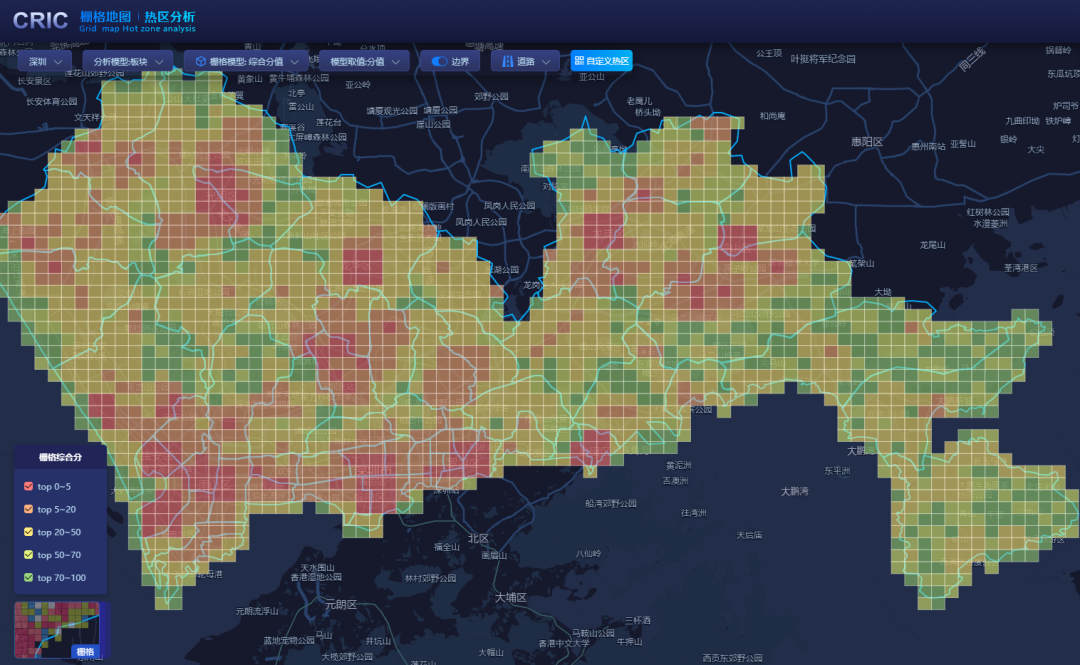Click the 栅格综合分 legend header
The height and width of the screenshot is (665, 1080).
point(60,457)
